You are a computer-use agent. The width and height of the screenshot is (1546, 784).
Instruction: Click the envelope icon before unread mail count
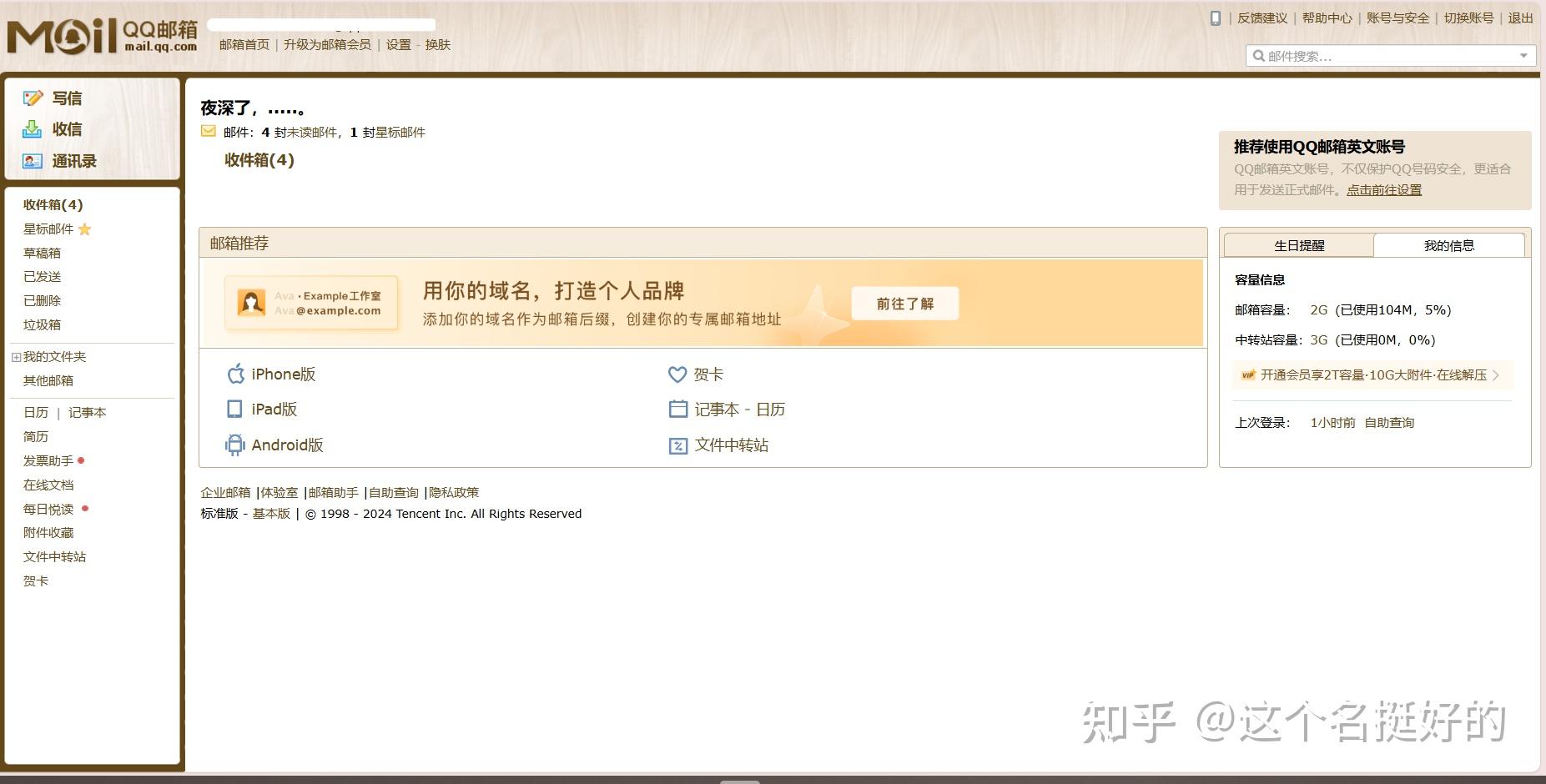(x=208, y=131)
